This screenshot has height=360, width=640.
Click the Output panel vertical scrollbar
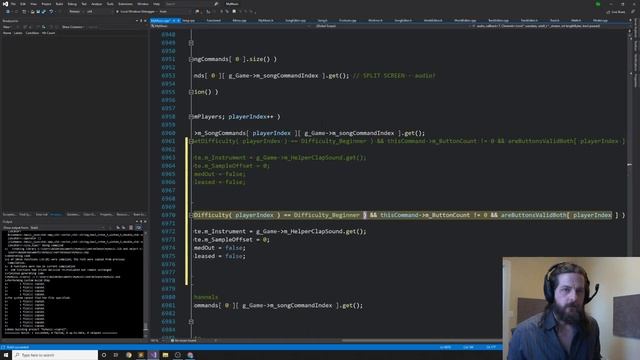(x=145, y=284)
